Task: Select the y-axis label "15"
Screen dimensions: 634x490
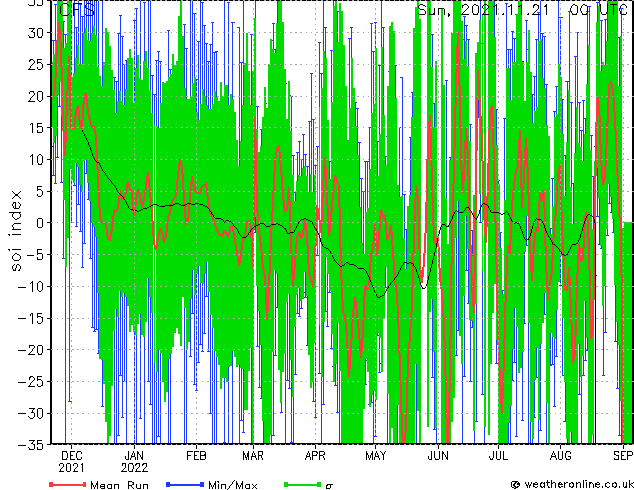Action: (x=36, y=128)
